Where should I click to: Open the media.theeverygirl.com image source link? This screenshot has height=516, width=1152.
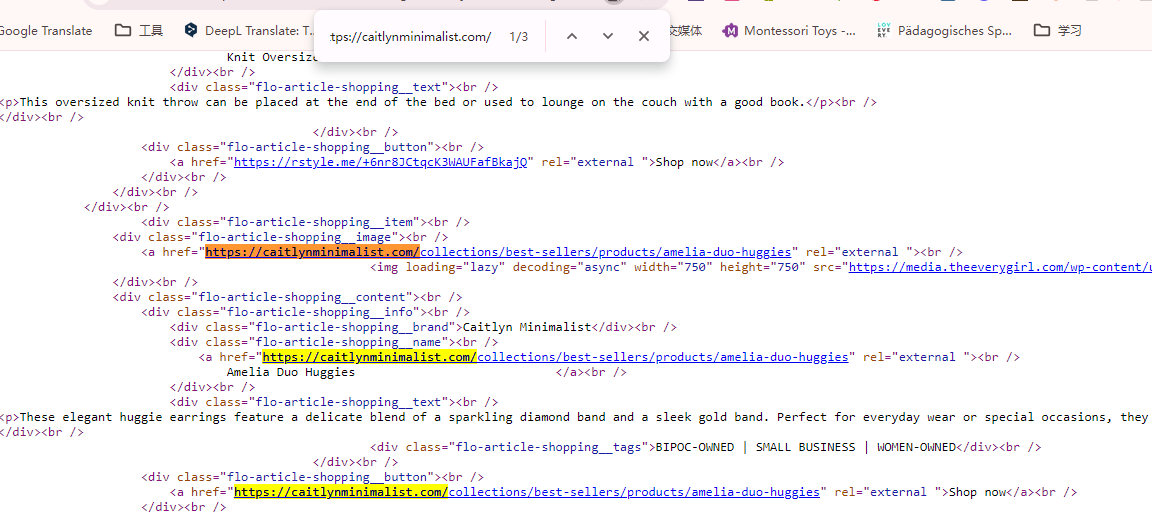point(1000,268)
